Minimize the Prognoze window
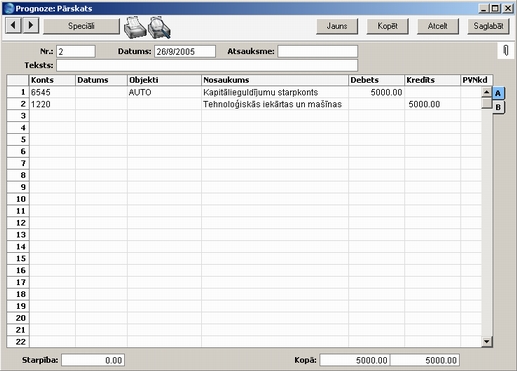 pos(484,8)
